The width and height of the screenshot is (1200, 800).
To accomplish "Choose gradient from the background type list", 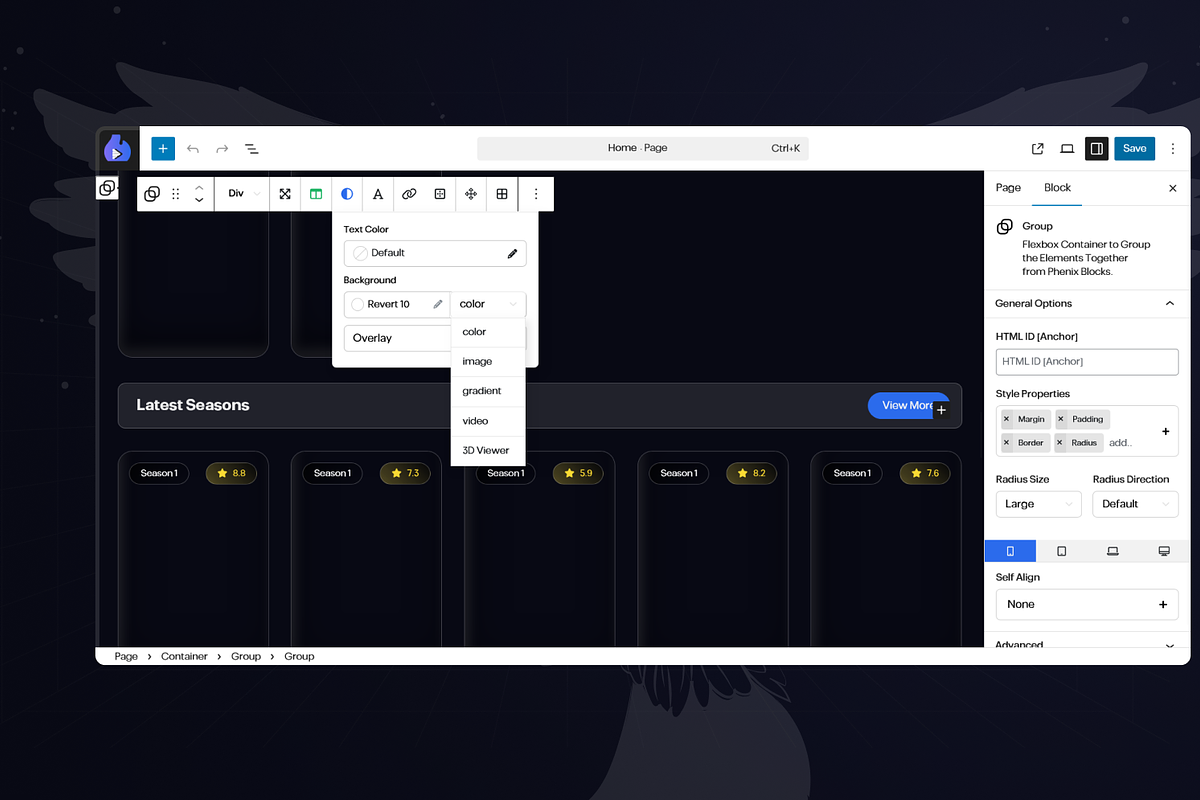I will pyautogui.click(x=487, y=391).
